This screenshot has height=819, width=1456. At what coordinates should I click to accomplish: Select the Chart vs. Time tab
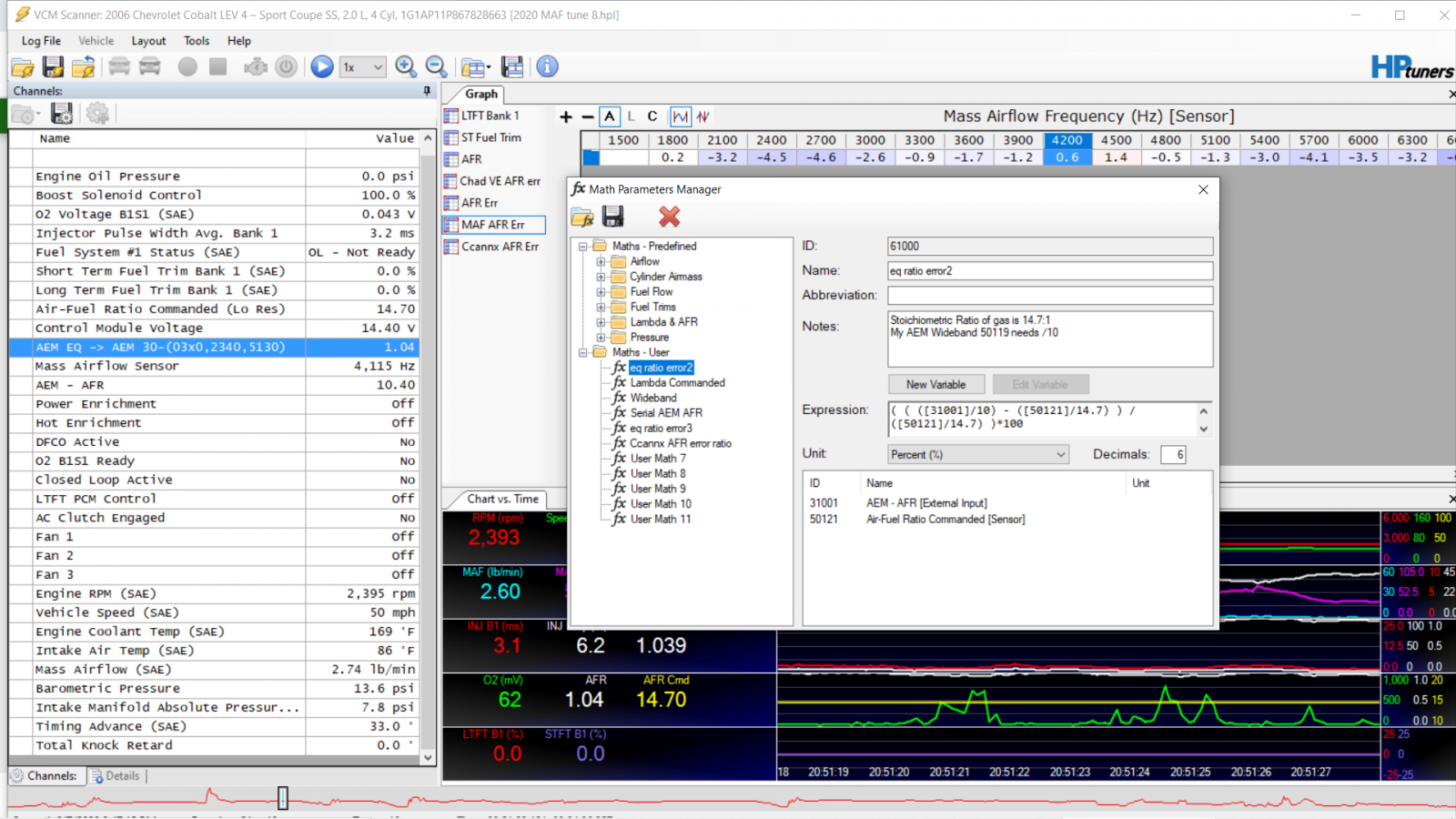[x=502, y=499]
